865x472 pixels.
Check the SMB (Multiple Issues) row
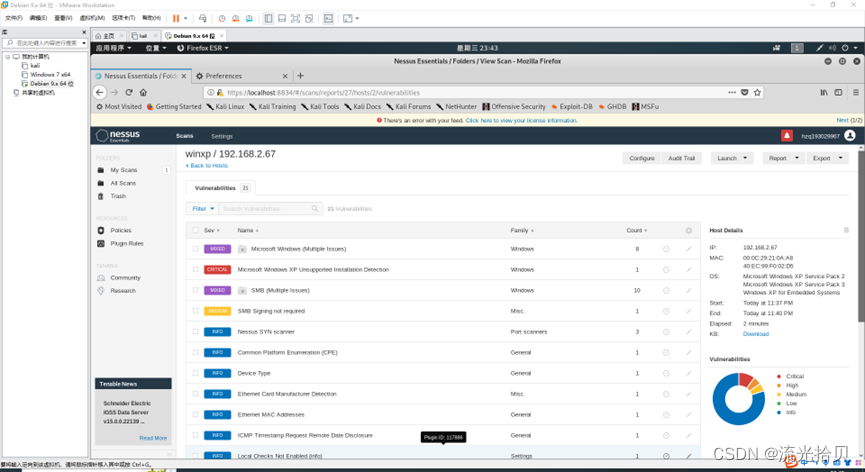[x=195, y=290]
